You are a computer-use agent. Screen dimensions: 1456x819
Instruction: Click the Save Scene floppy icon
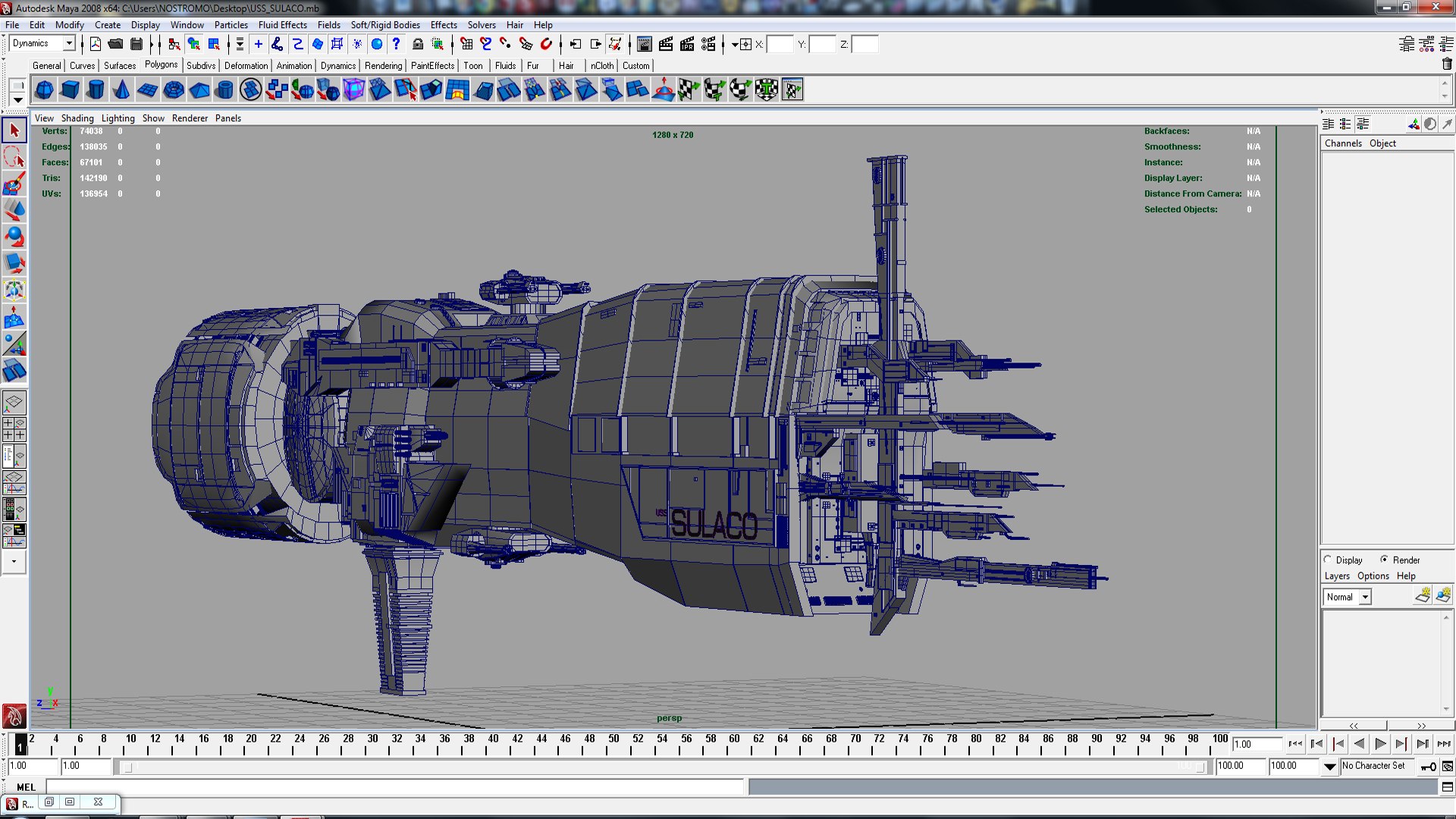(x=136, y=44)
